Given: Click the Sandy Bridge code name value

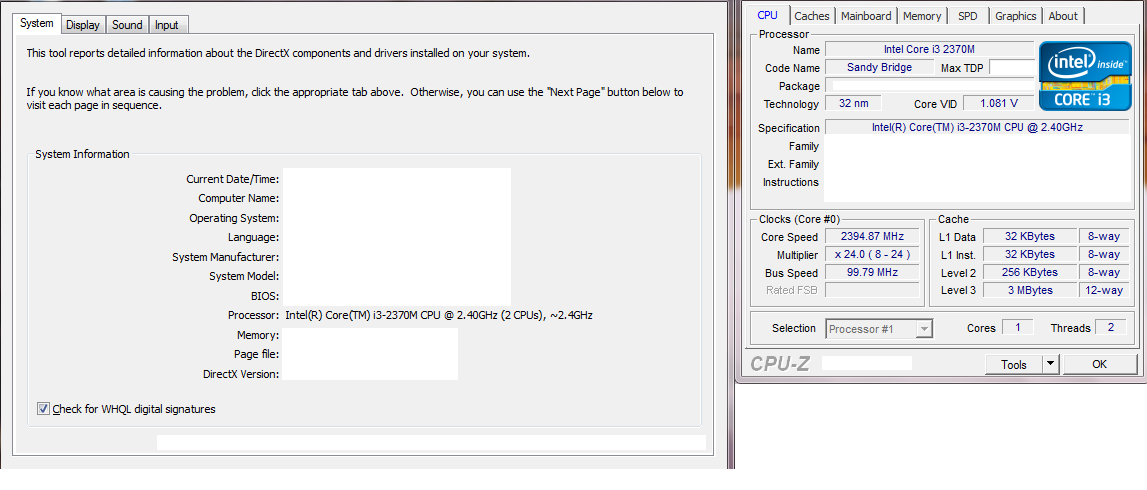Looking at the screenshot, I should (879, 67).
